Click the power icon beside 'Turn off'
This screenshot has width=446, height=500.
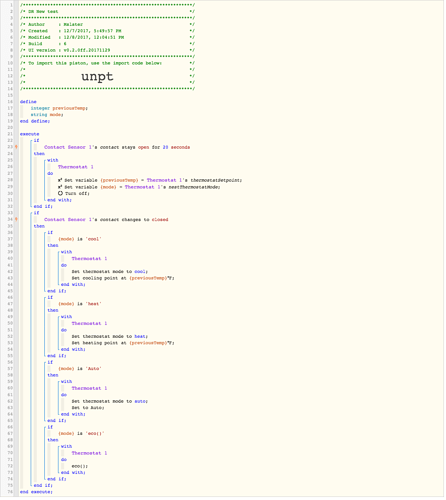pos(60,194)
